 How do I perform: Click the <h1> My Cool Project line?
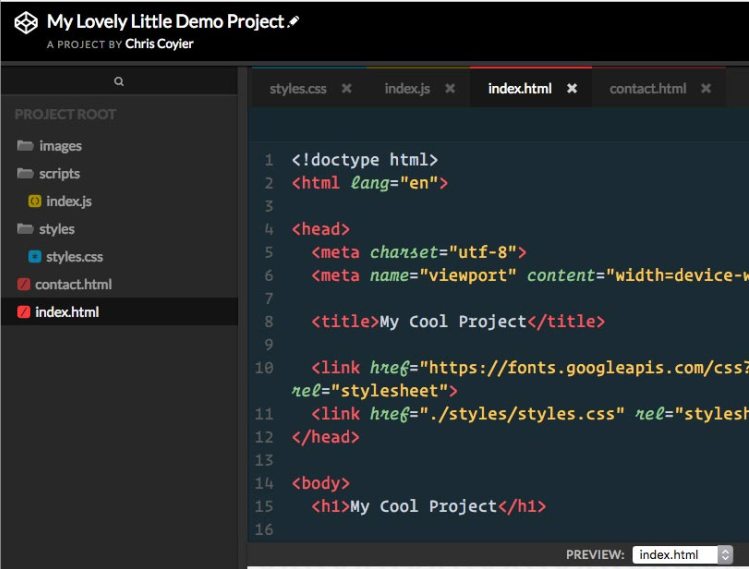tap(428, 506)
